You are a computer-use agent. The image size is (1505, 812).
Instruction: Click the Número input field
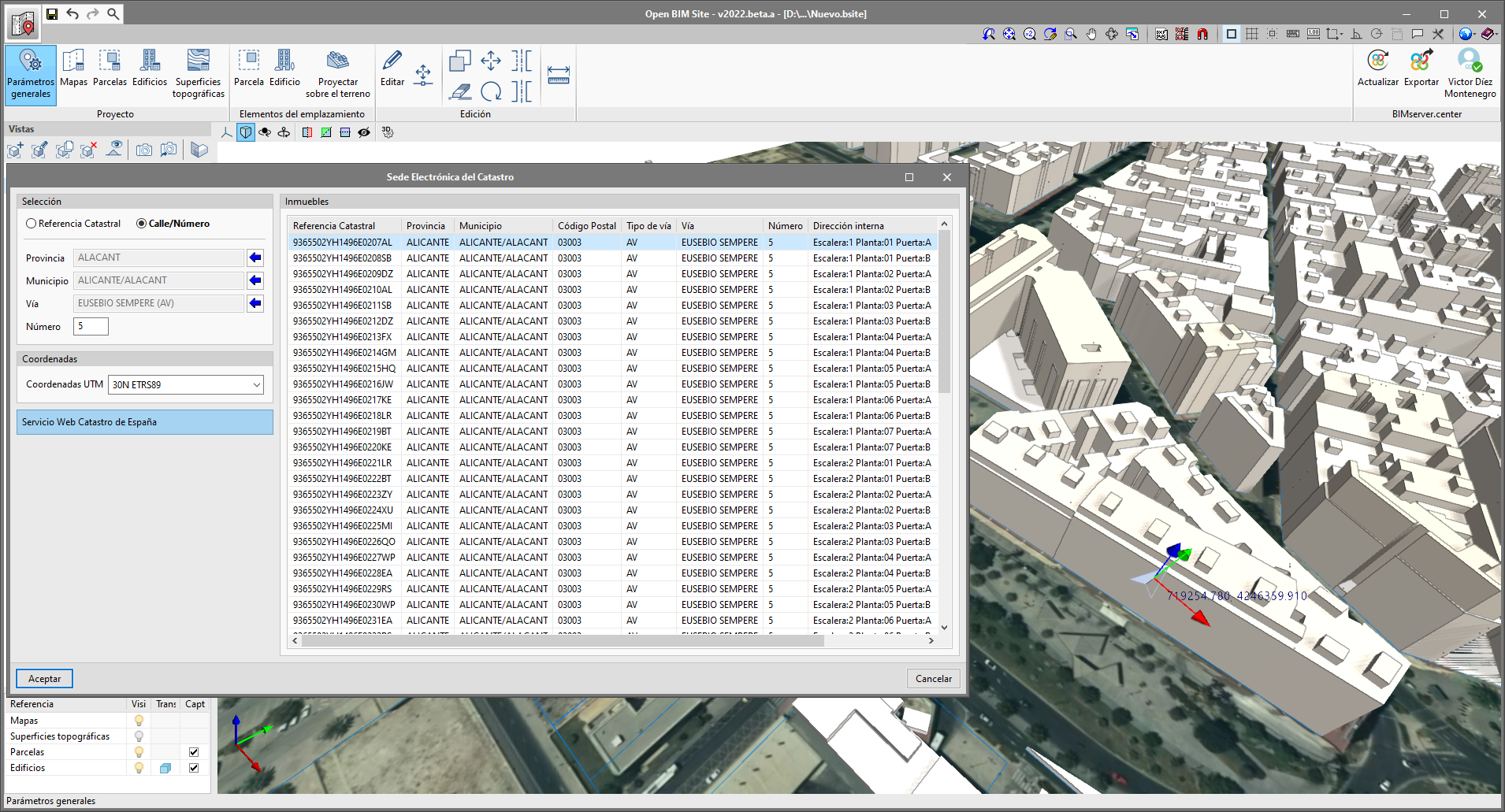coord(91,326)
